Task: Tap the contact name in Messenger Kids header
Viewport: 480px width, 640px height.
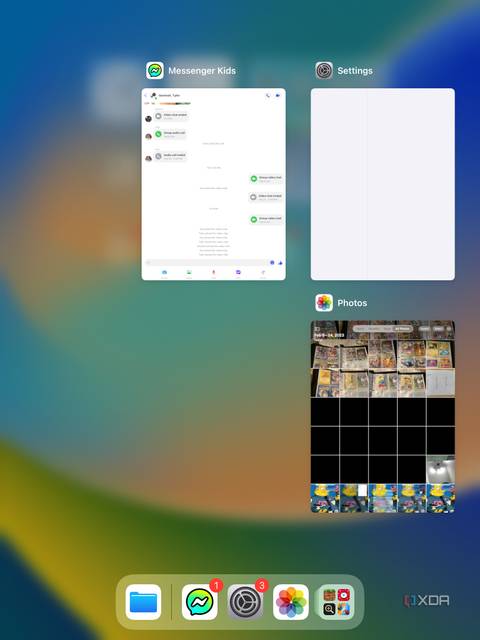Action: pyautogui.click(x=169, y=96)
